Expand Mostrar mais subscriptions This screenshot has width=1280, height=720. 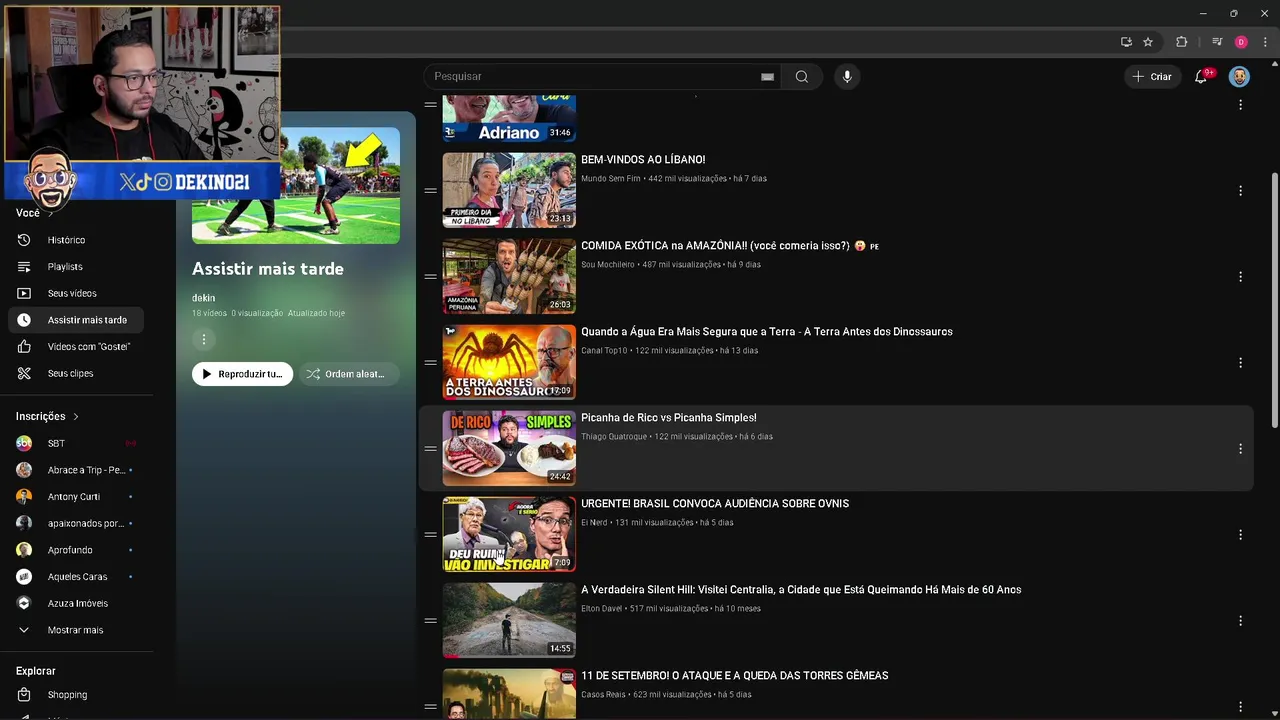click(x=78, y=630)
